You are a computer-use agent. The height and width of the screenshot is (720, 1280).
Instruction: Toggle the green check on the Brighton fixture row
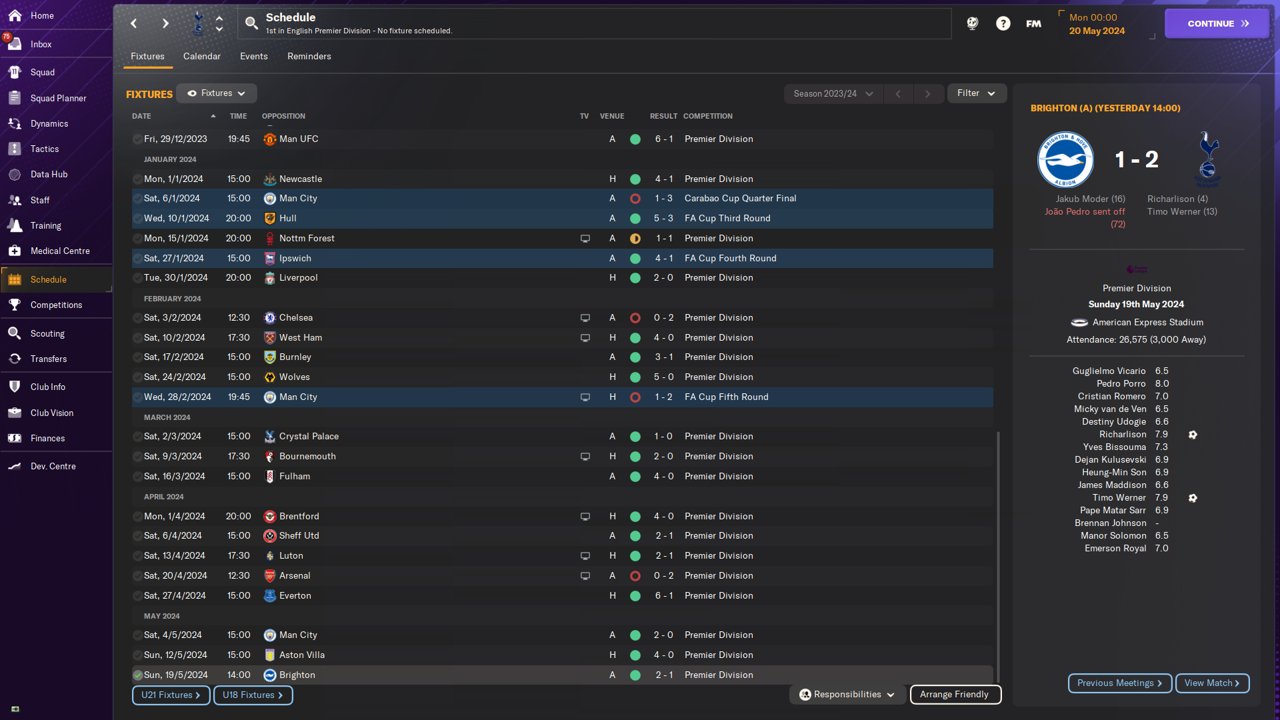pos(137,675)
